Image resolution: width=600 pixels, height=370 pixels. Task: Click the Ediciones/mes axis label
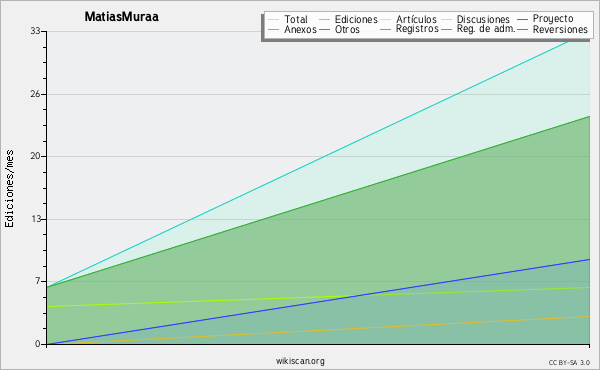9,189
